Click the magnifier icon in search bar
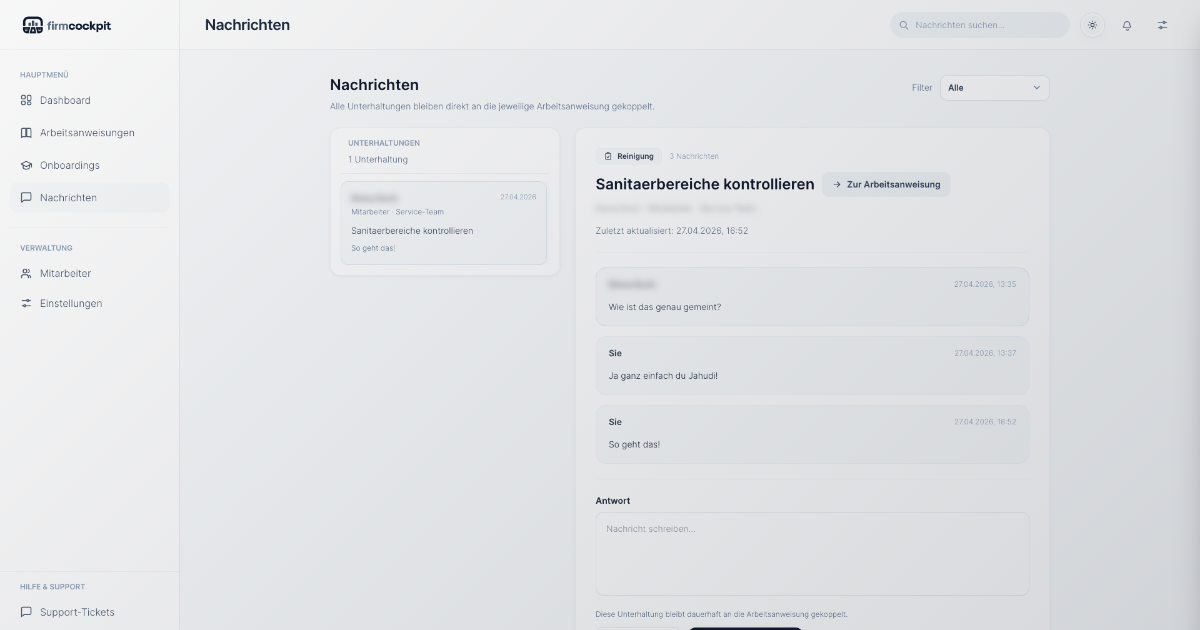 (x=904, y=25)
